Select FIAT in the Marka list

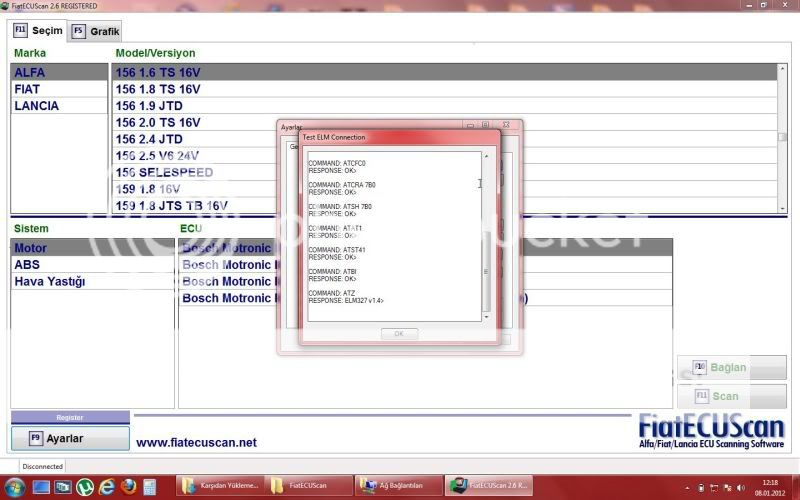(x=59, y=89)
